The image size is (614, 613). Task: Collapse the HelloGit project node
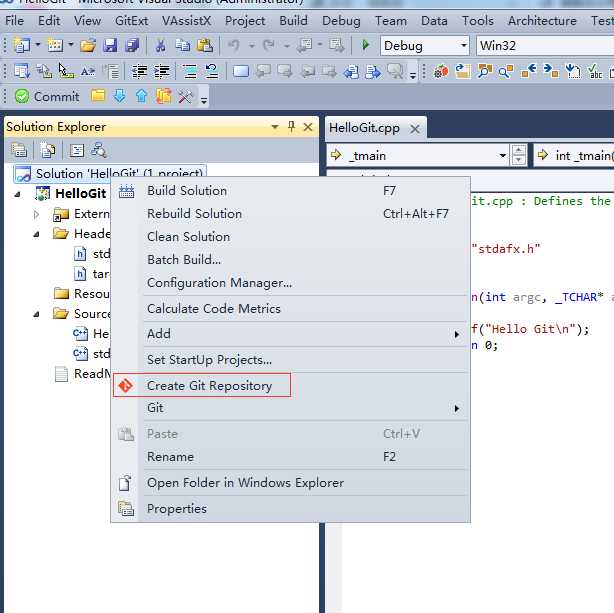17,194
